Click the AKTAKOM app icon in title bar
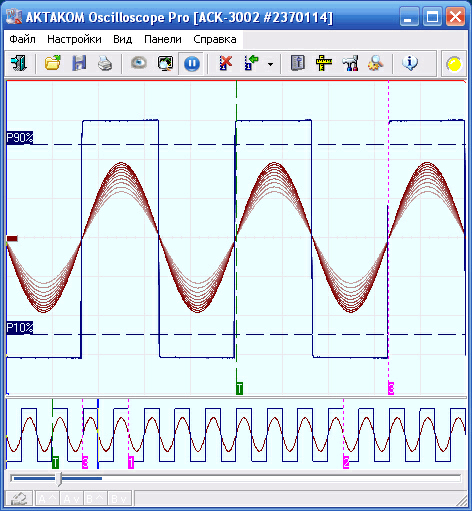 click(x=14, y=16)
